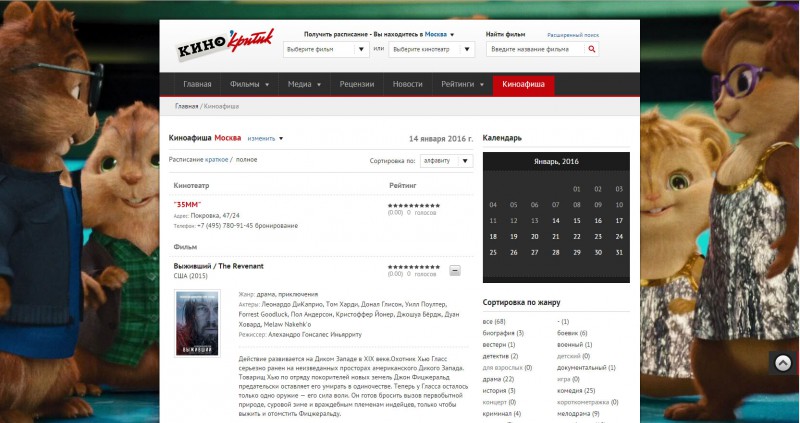The width and height of the screenshot is (800, 423).
Task: Select January 17 in the calendar
Action: 619,221
